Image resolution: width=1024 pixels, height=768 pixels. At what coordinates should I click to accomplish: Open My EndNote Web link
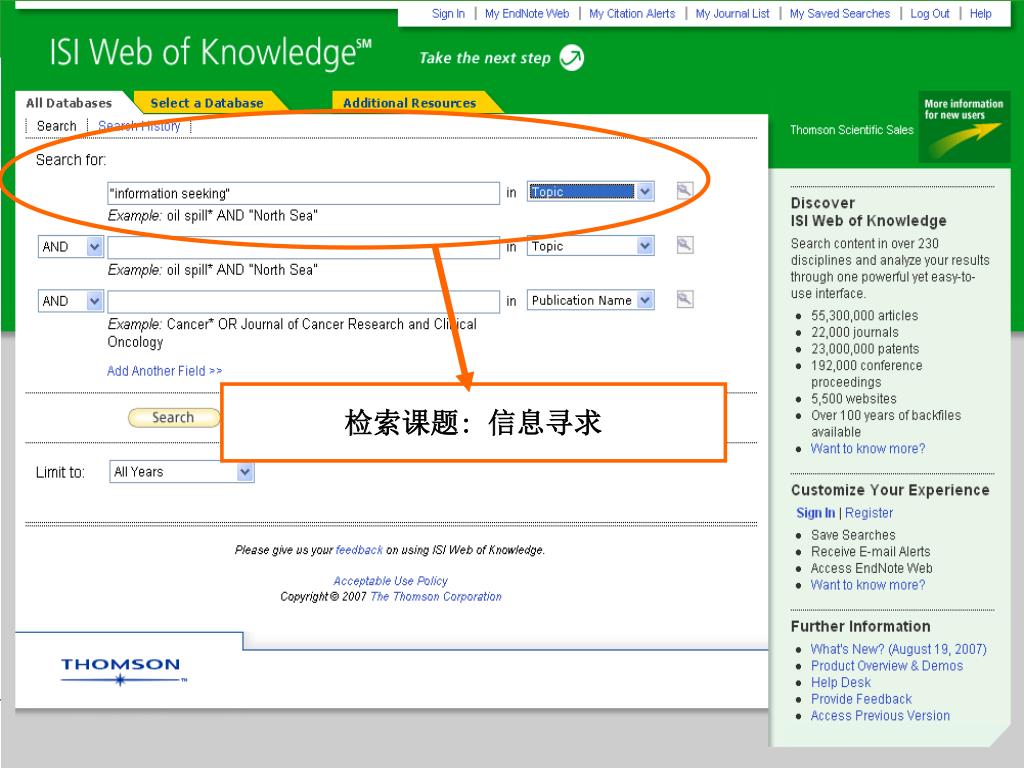click(x=527, y=14)
